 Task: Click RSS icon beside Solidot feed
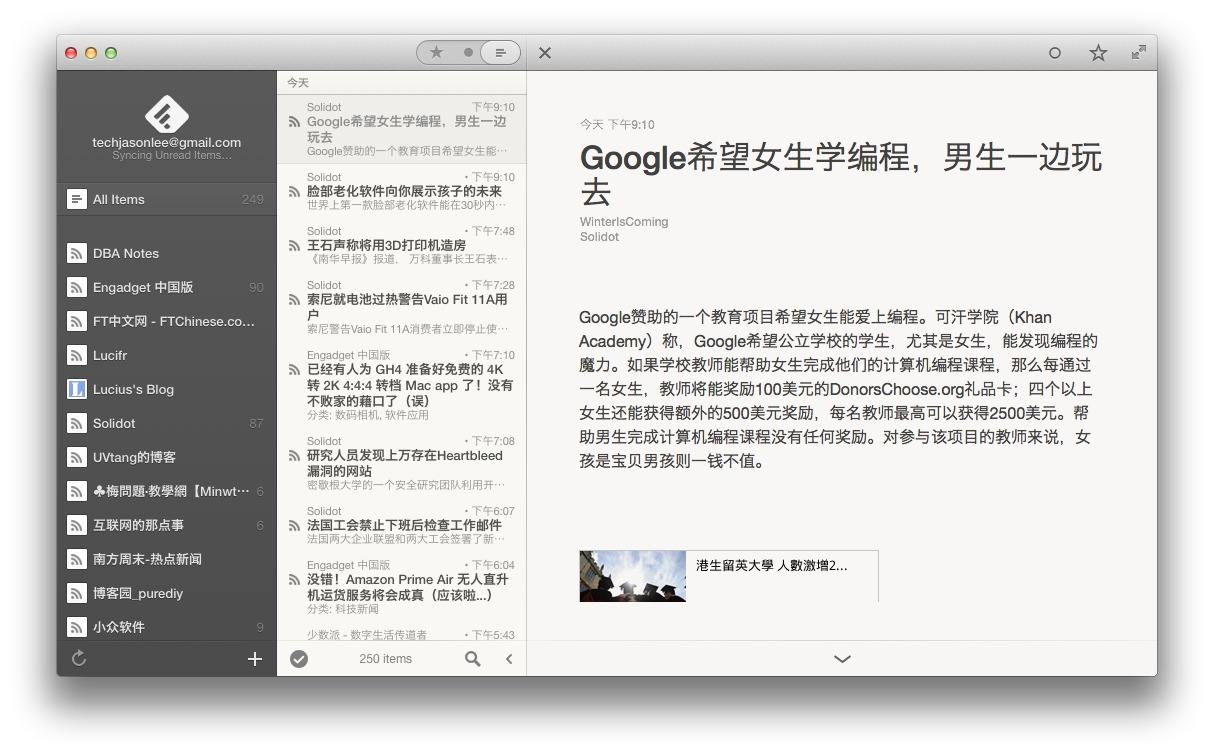(76, 423)
